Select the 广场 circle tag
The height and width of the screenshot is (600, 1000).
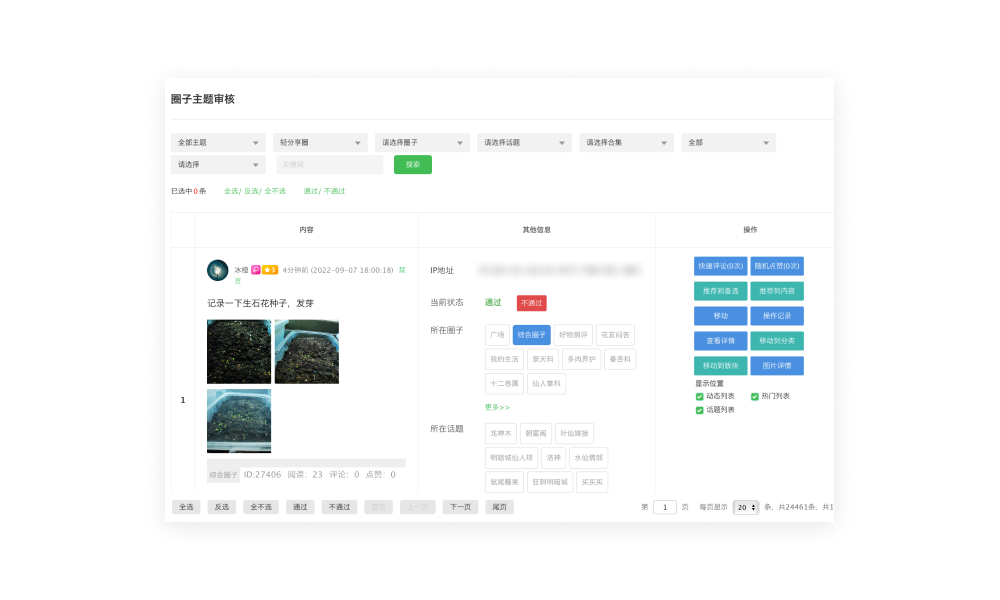pyautogui.click(x=497, y=335)
